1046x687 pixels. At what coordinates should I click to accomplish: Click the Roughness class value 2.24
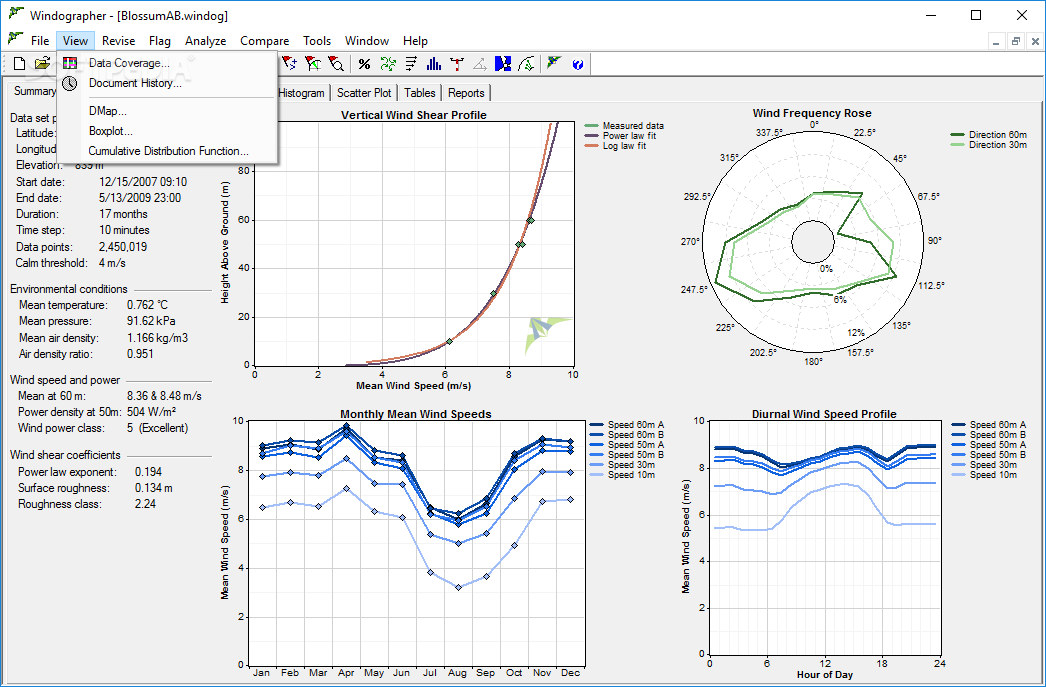[x=145, y=504]
